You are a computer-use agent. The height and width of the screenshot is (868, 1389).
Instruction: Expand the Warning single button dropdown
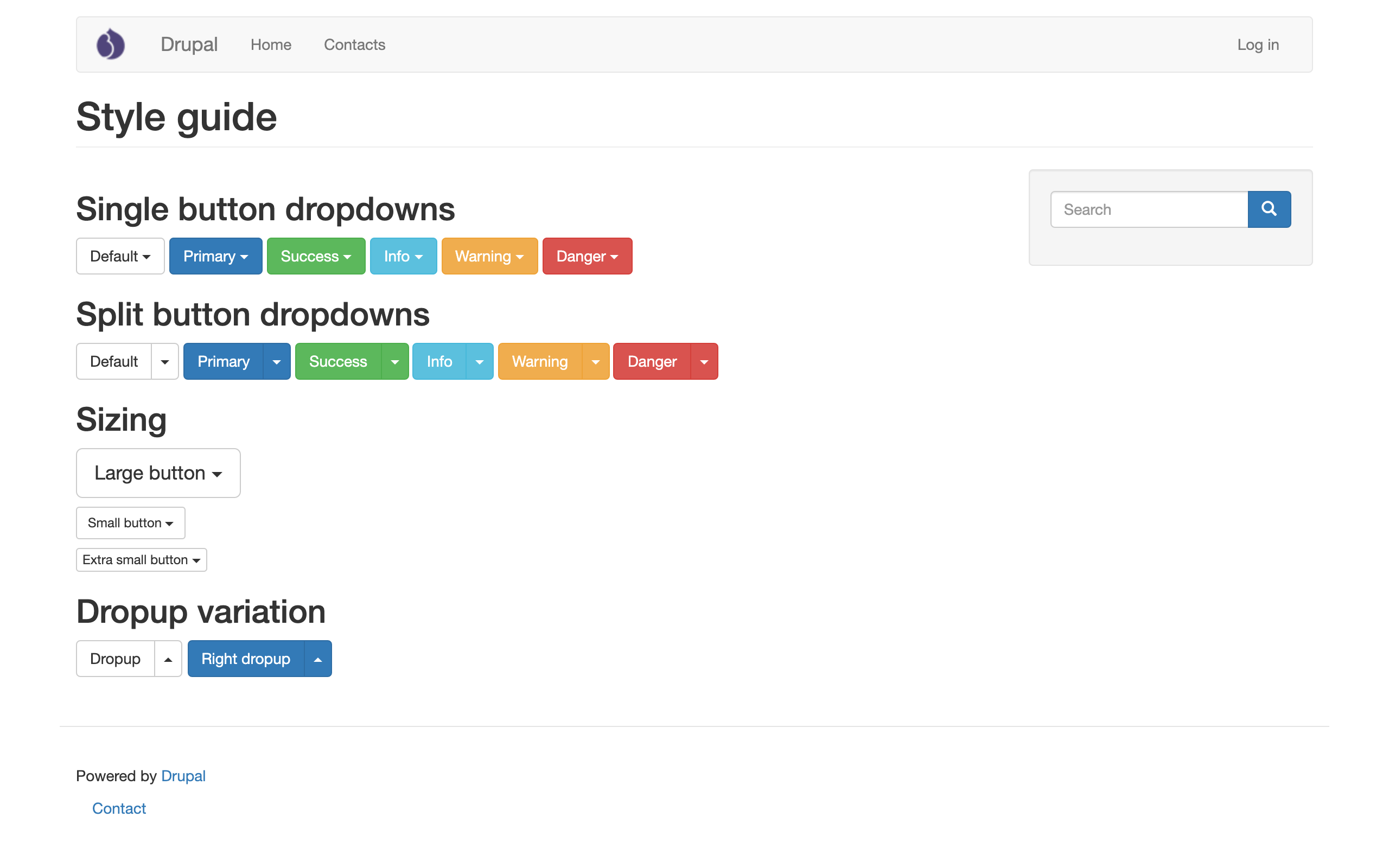pyautogui.click(x=491, y=255)
